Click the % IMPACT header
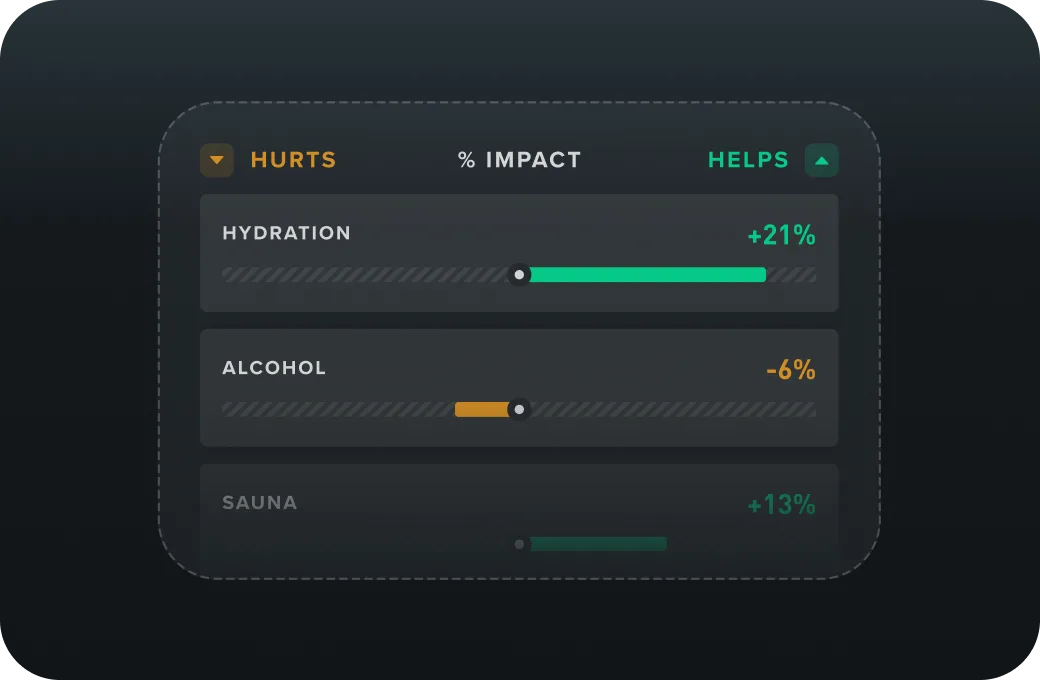Viewport: 1040px width, 680px height. 519,160
